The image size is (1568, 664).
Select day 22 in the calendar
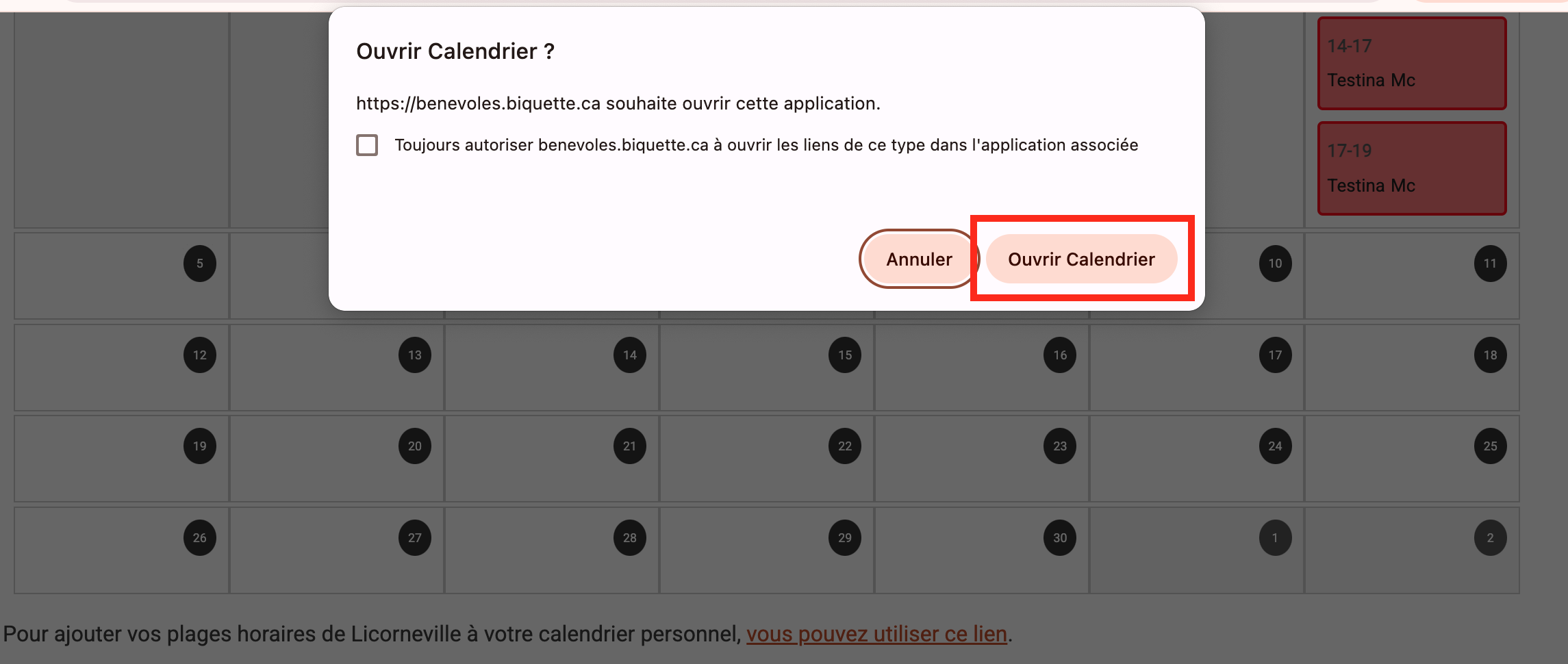point(844,446)
